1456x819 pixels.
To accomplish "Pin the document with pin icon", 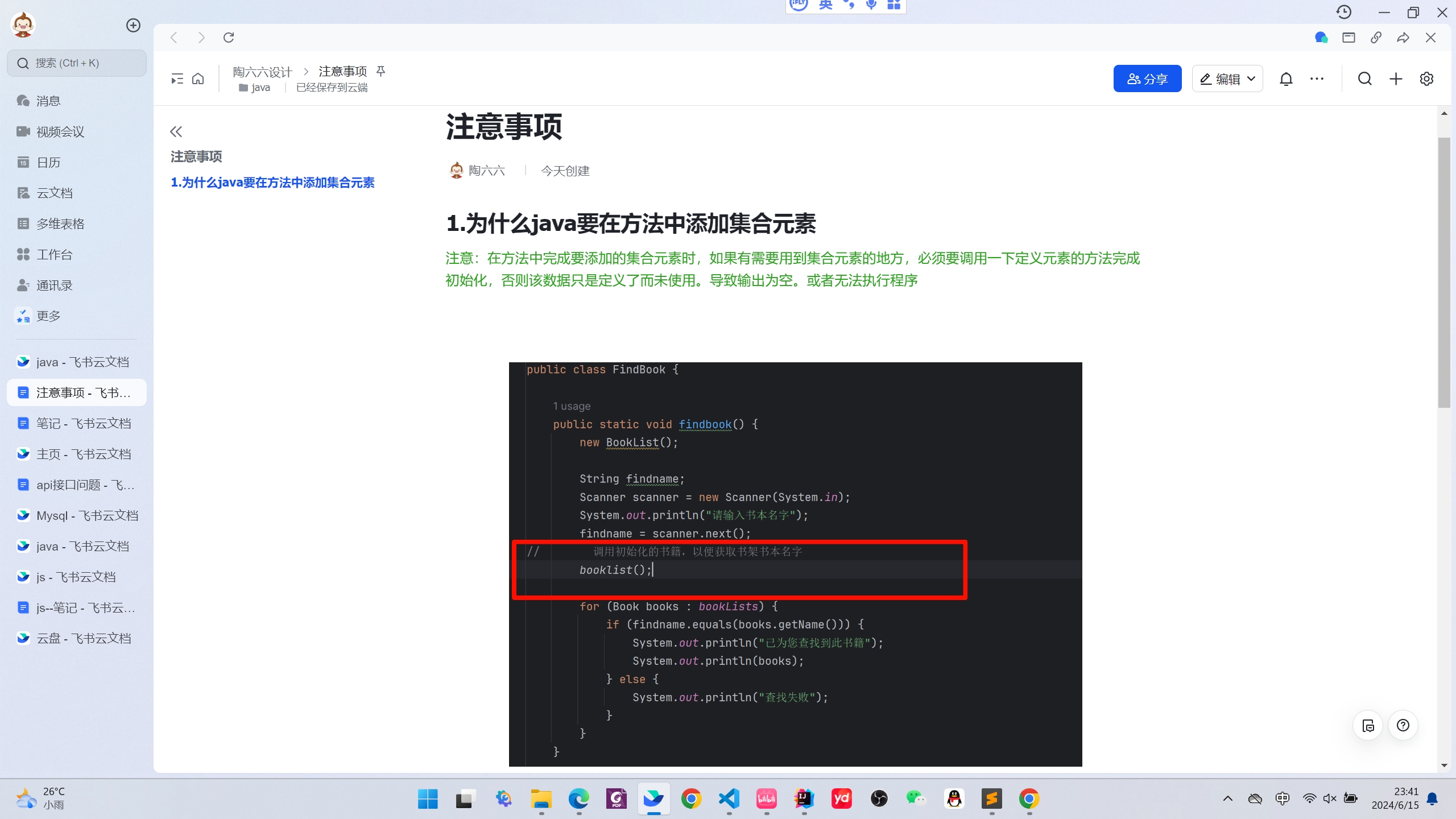I will (x=381, y=71).
